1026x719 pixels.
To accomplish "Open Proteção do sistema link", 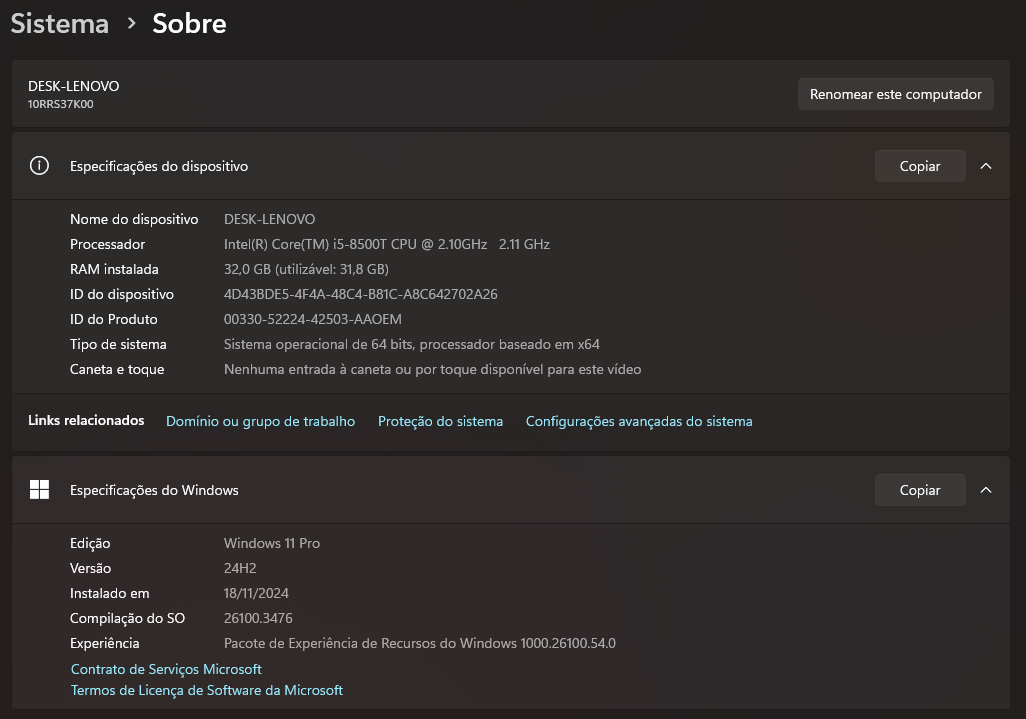I will pos(440,421).
